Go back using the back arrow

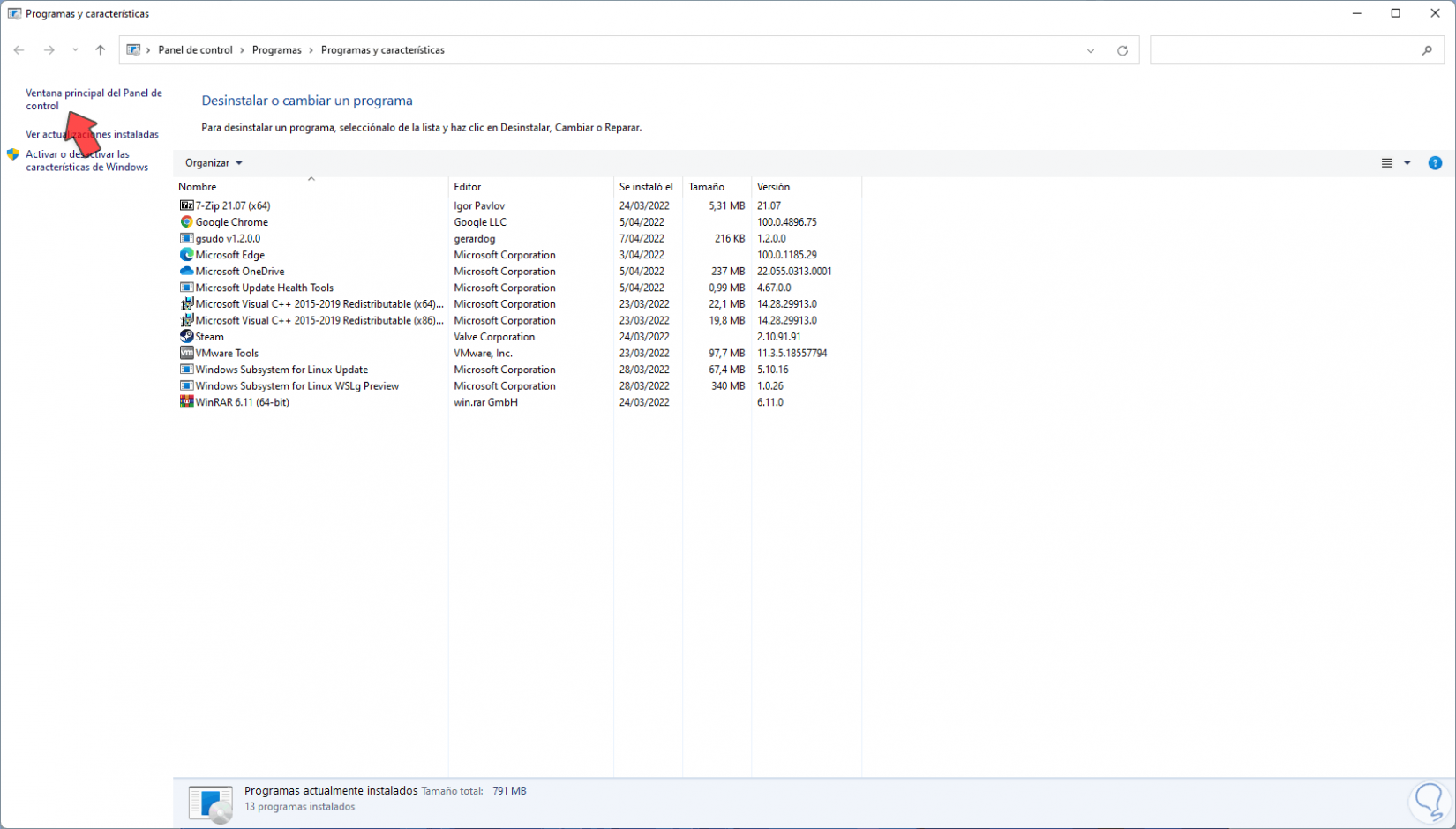coord(19,50)
